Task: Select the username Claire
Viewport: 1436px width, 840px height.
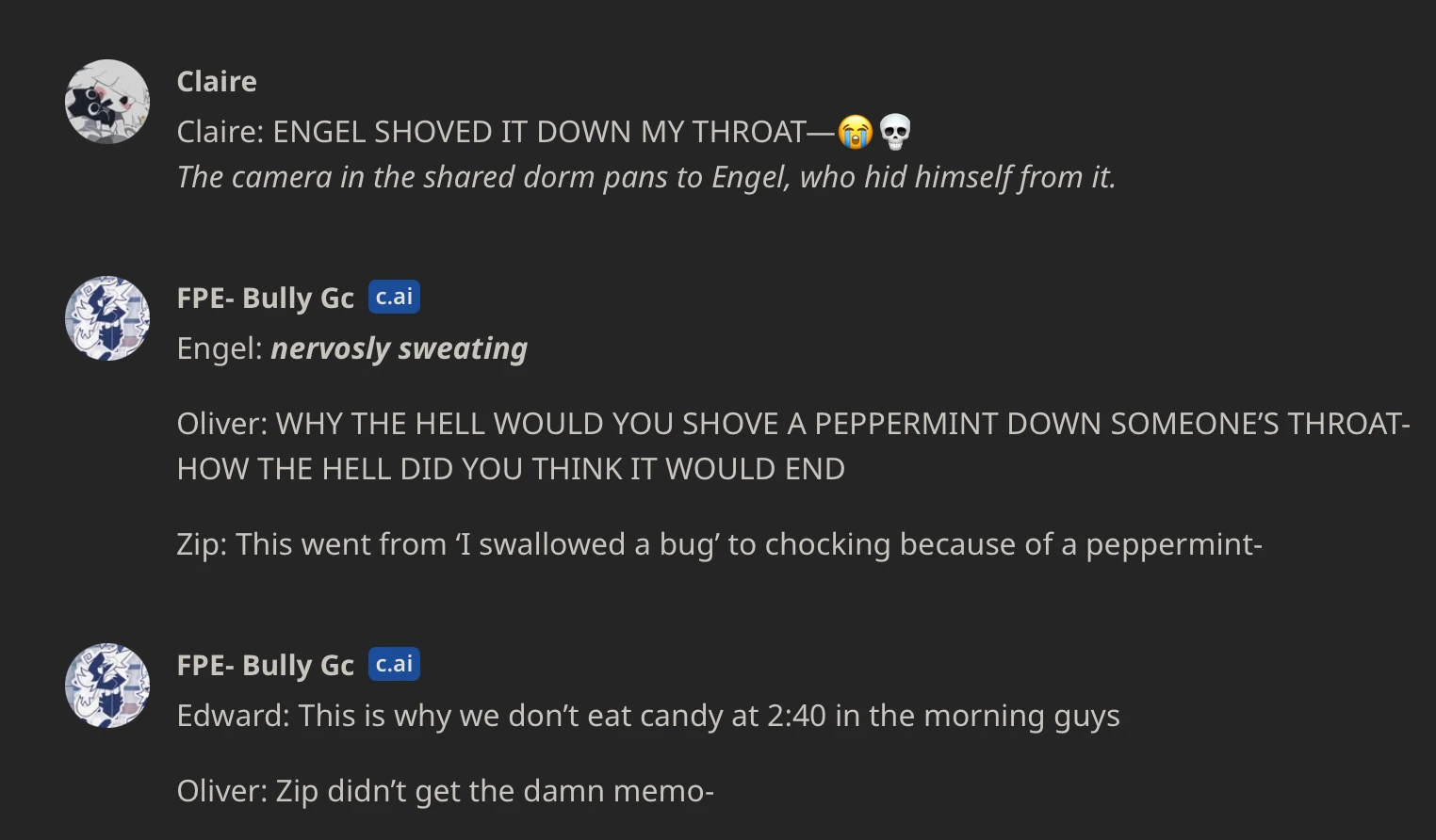Action: [x=216, y=82]
